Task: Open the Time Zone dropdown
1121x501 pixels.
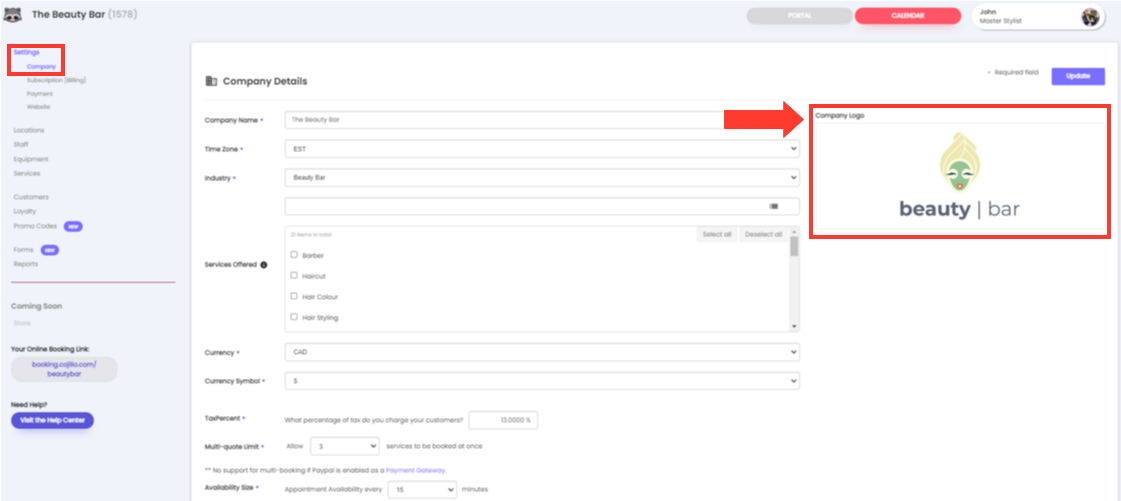Action: click(x=542, y=149)
